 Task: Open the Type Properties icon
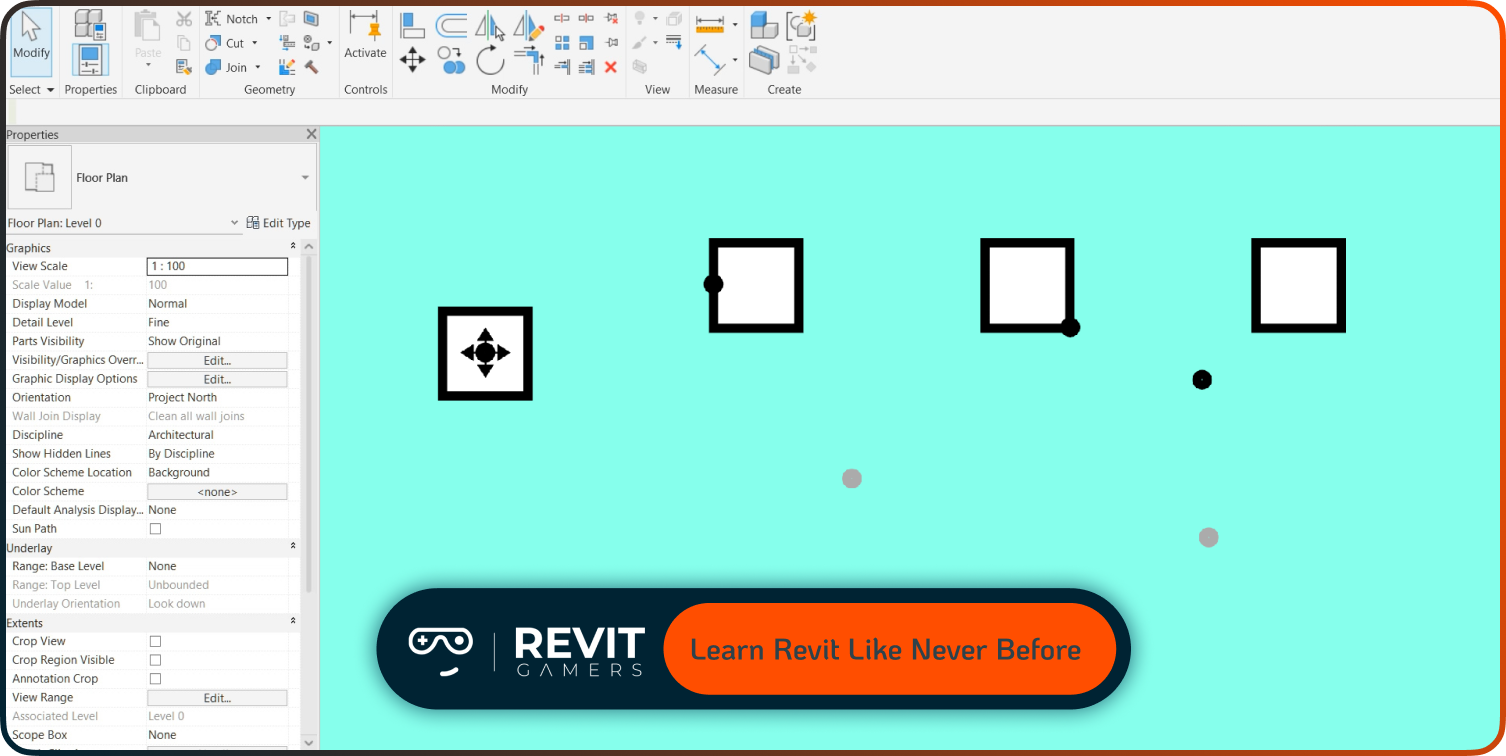tap(89, 24)
